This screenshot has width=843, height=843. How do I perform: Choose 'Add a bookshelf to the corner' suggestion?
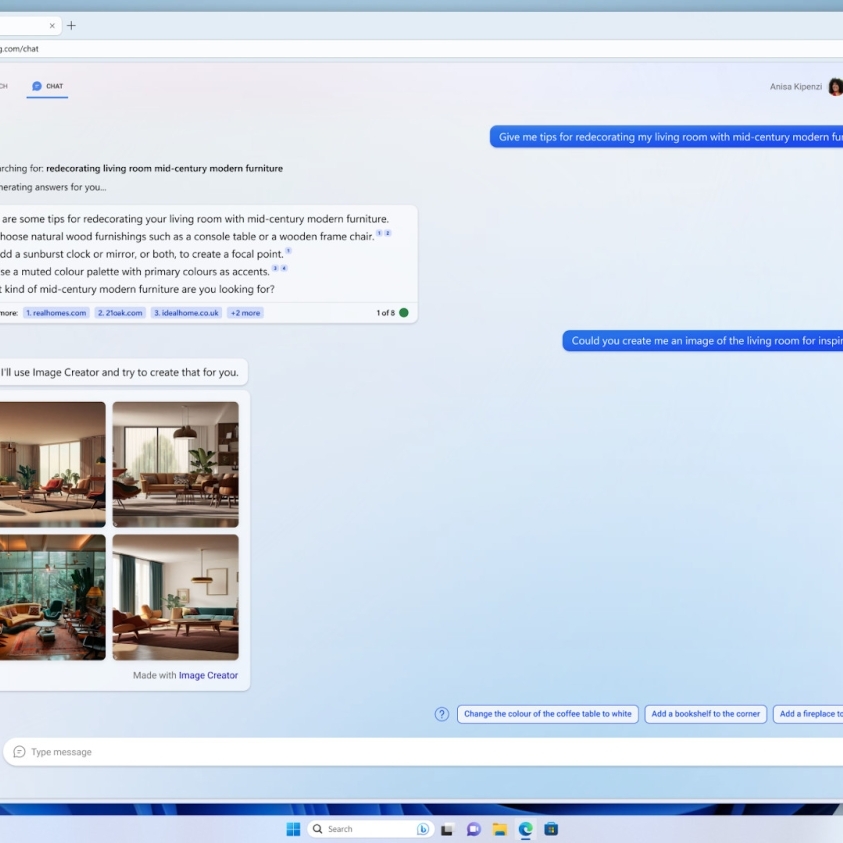(x=705, y=714)
